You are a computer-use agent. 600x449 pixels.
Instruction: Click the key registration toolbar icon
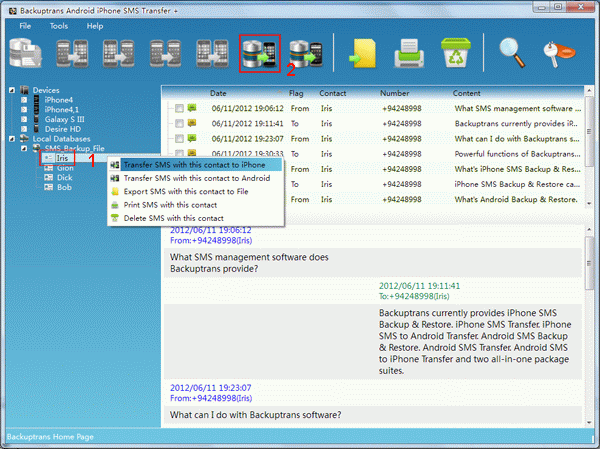[559, 53]
